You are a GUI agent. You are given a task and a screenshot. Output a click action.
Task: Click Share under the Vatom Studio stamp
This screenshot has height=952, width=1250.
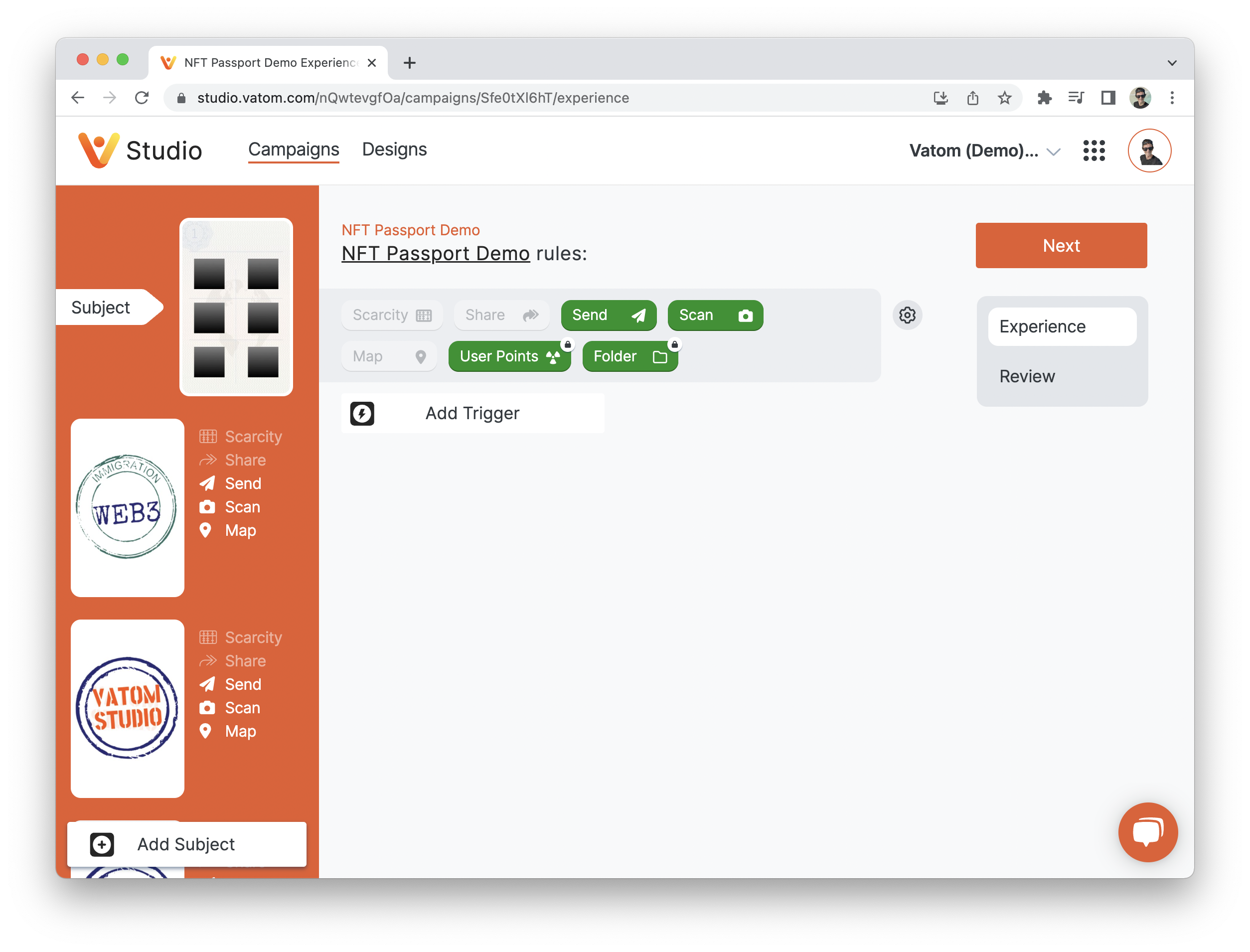[233, 661]
